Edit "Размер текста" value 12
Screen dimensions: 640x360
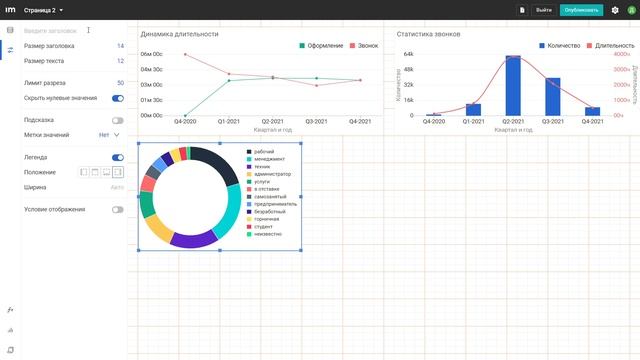120,61
